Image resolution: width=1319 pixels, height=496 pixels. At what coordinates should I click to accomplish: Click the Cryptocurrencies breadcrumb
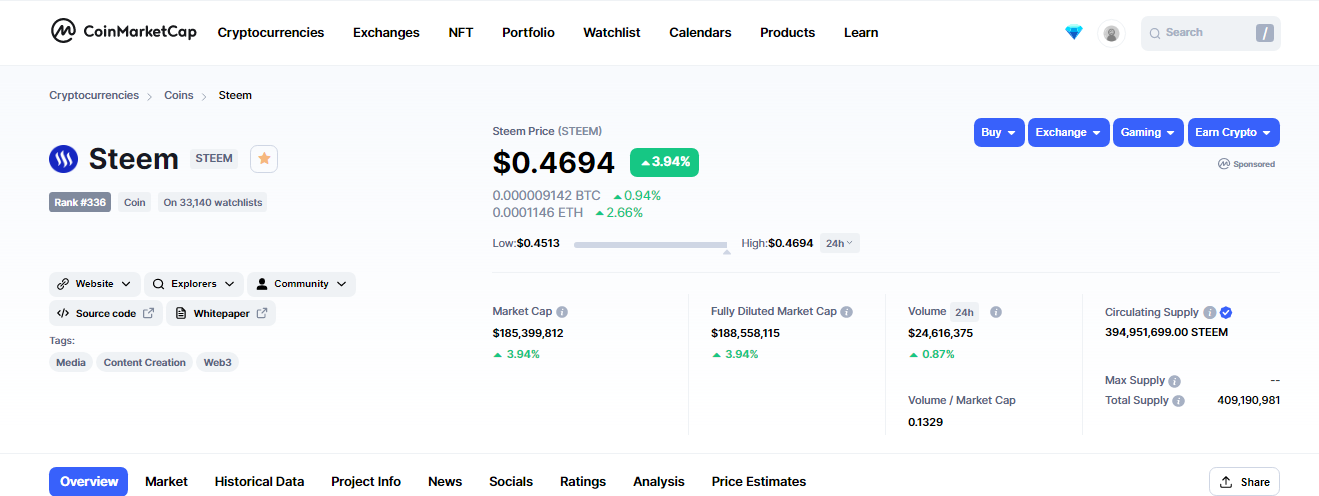(94, 95)
